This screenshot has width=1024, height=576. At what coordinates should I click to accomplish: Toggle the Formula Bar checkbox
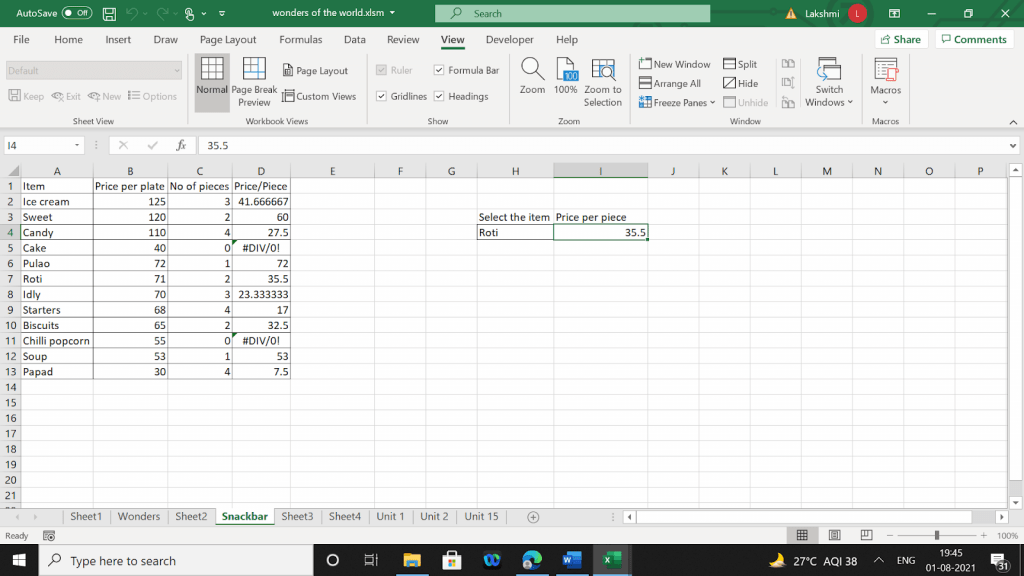pyautogui.click(x=439, y=71)
